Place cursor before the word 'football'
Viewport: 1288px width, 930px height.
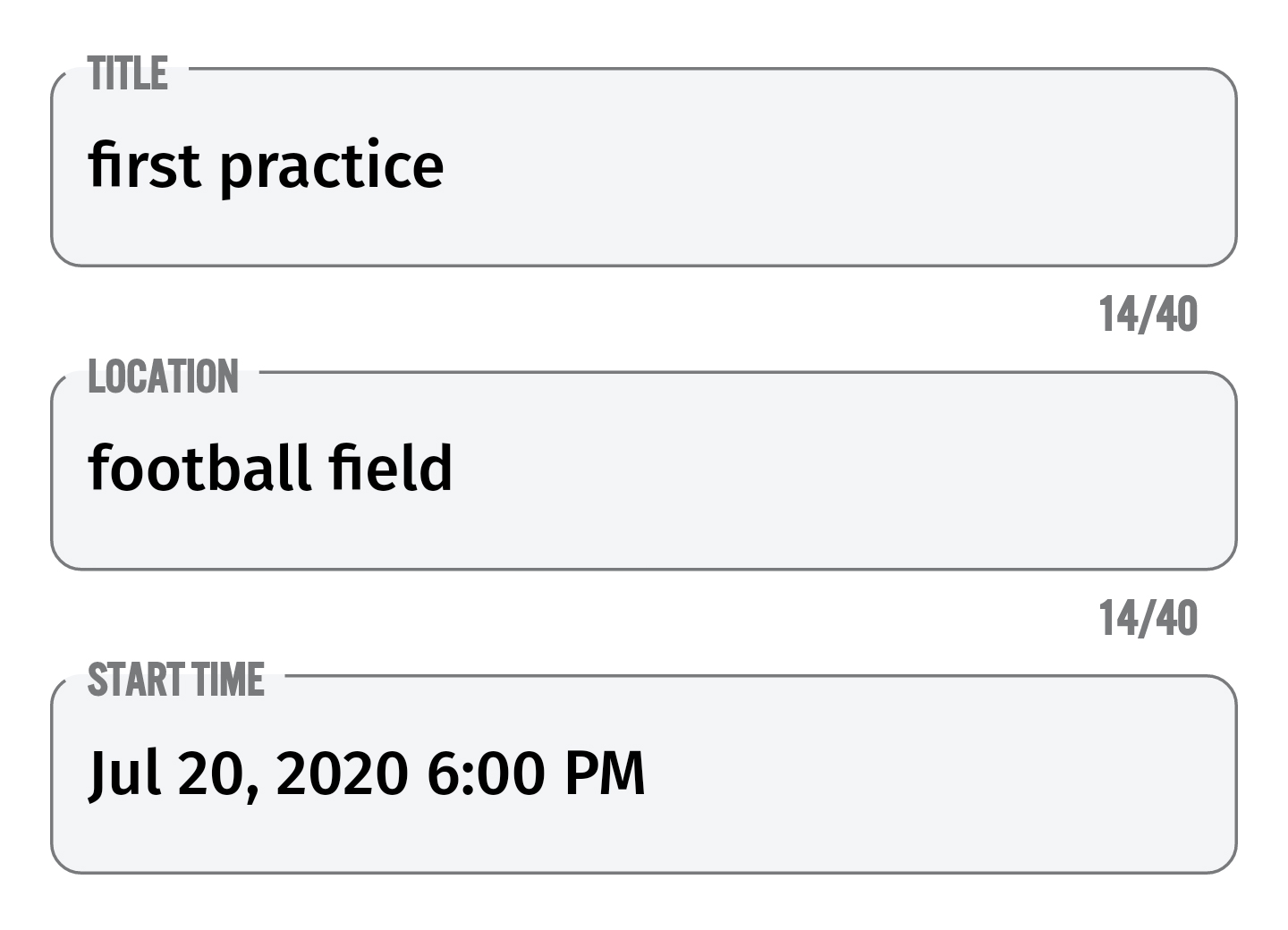click(x=89, y=467)
